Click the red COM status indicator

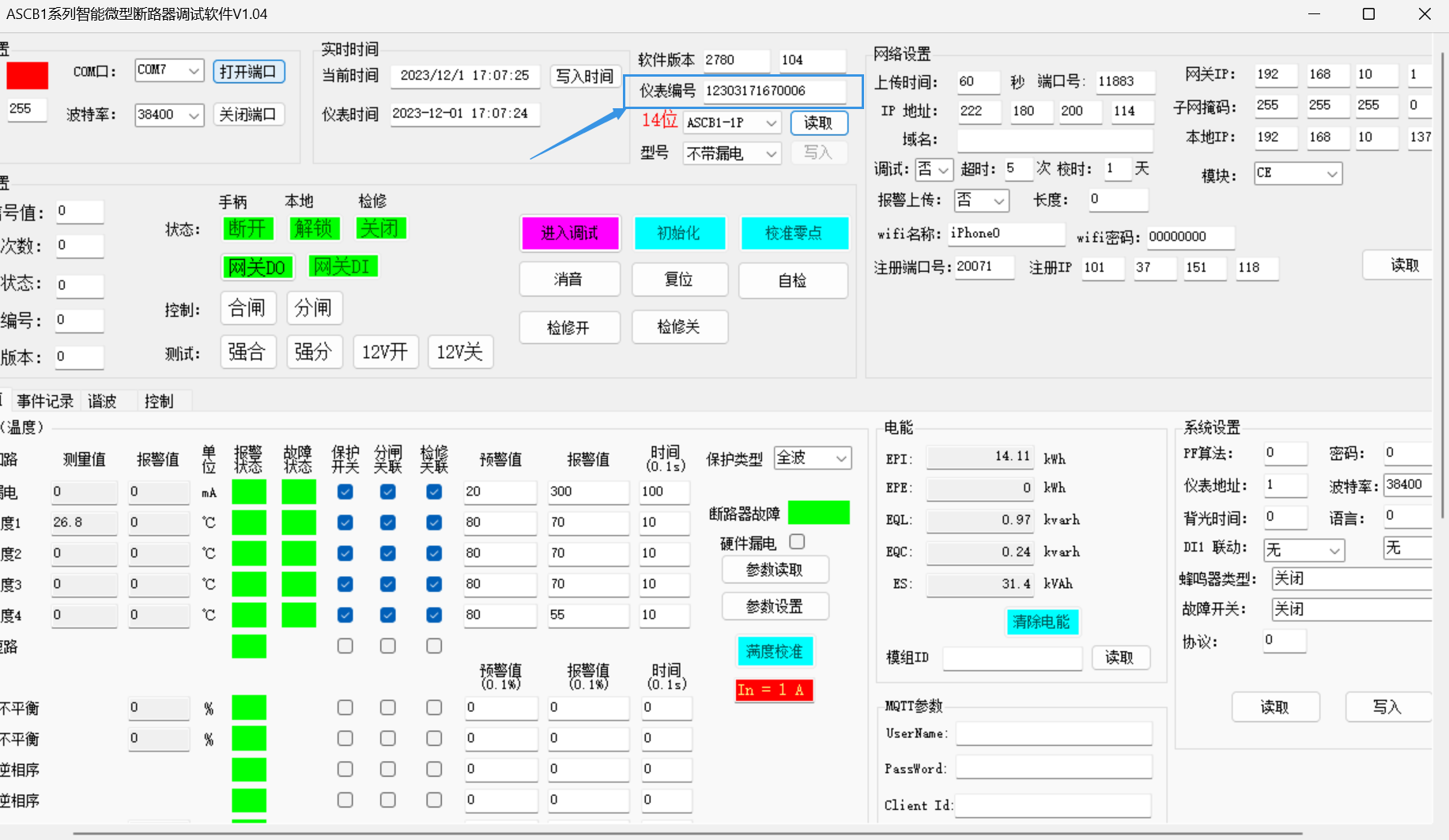click(28, 75)
